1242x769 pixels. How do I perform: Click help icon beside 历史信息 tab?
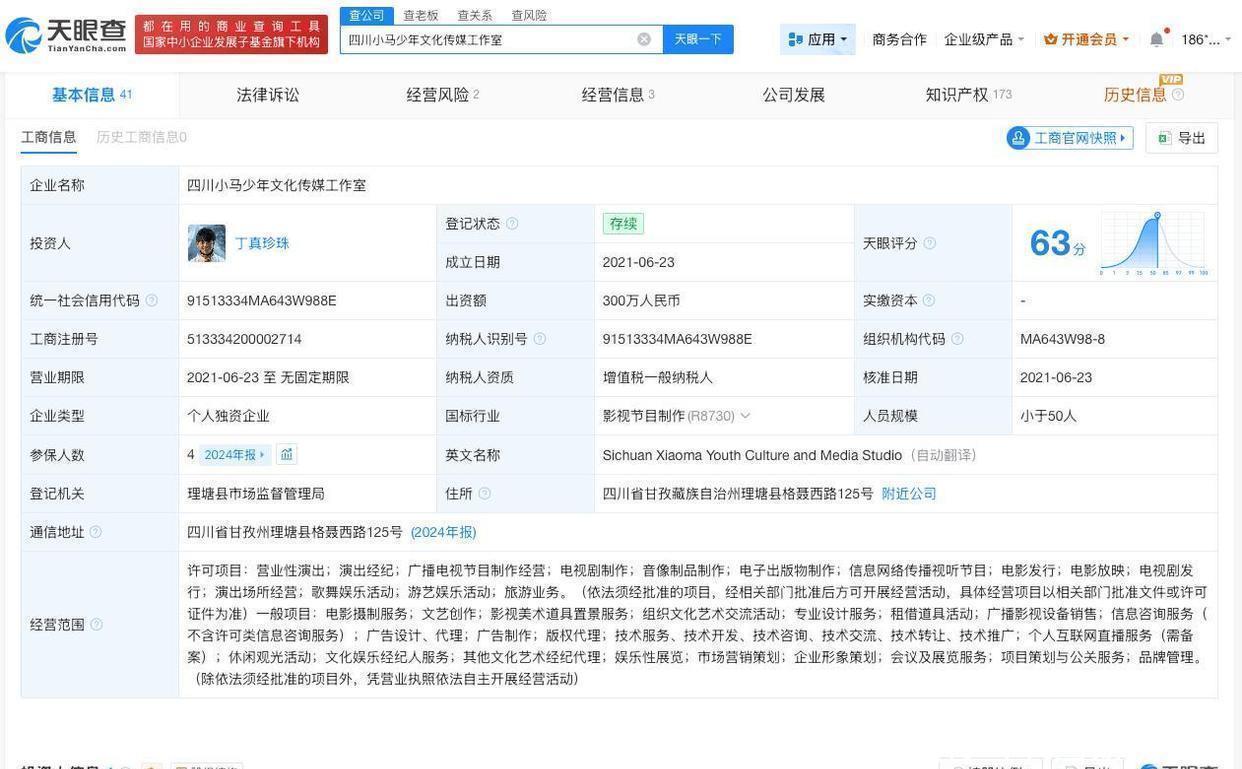1178,95
